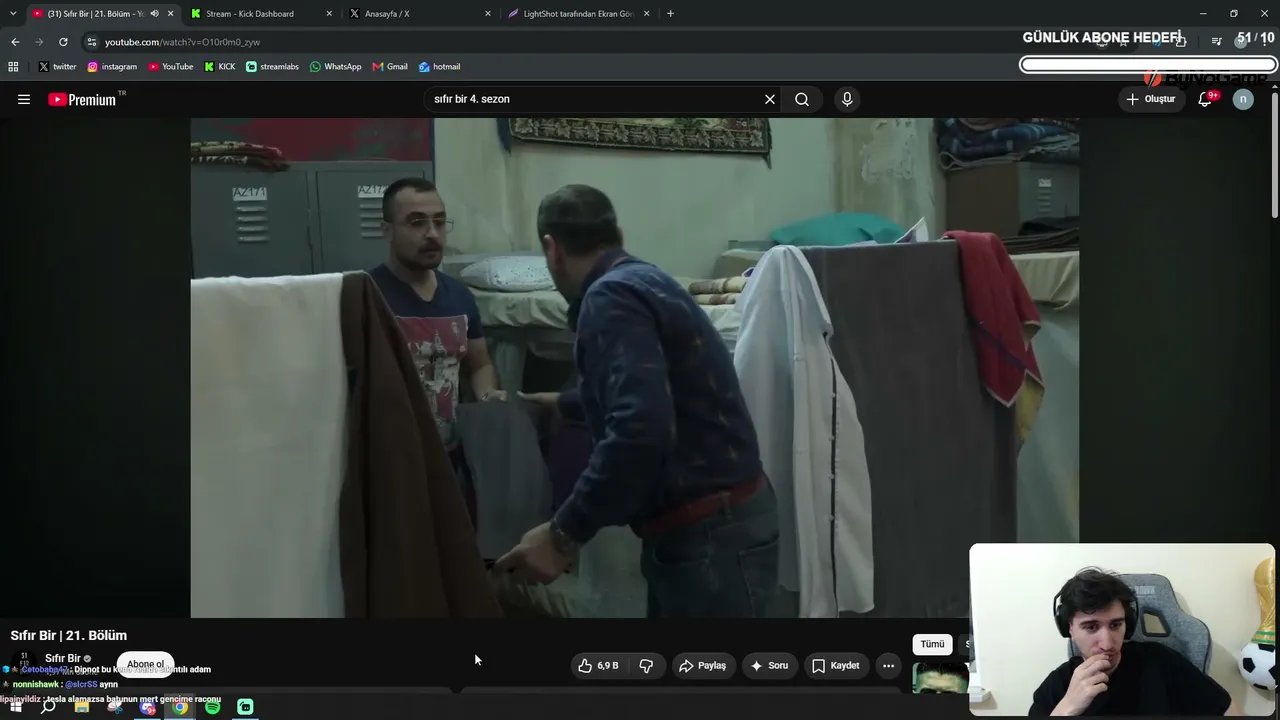Pause the Sıfır Bir video in the player
The image size is (1280, 720).
(634, 367)
